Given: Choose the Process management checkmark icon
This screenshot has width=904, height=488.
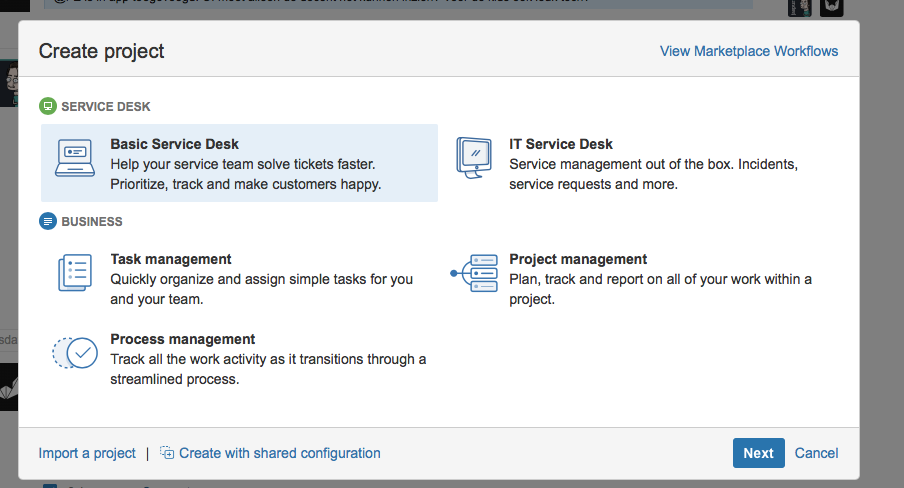Looking at the screenshot, I should pos(75,353).
